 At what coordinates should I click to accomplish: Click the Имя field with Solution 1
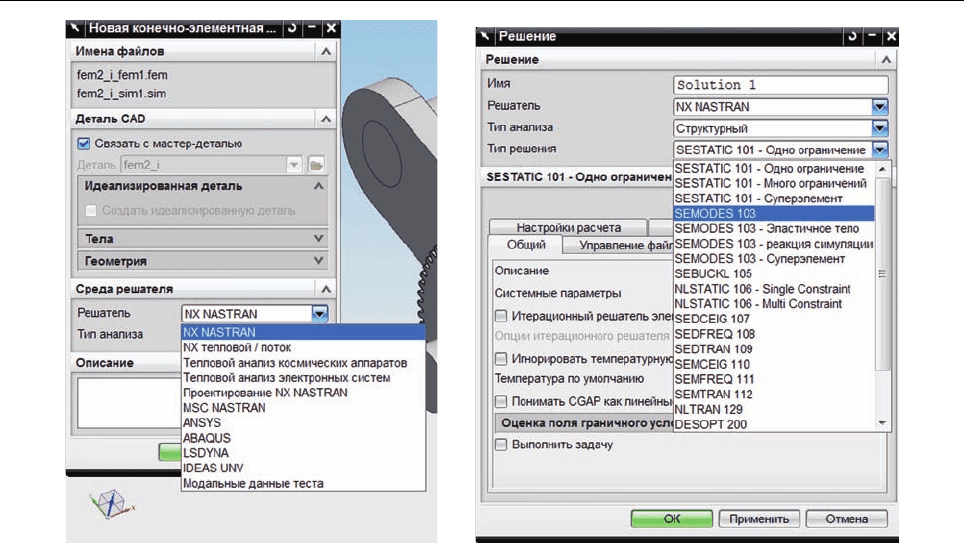click(x=781, y=84)
